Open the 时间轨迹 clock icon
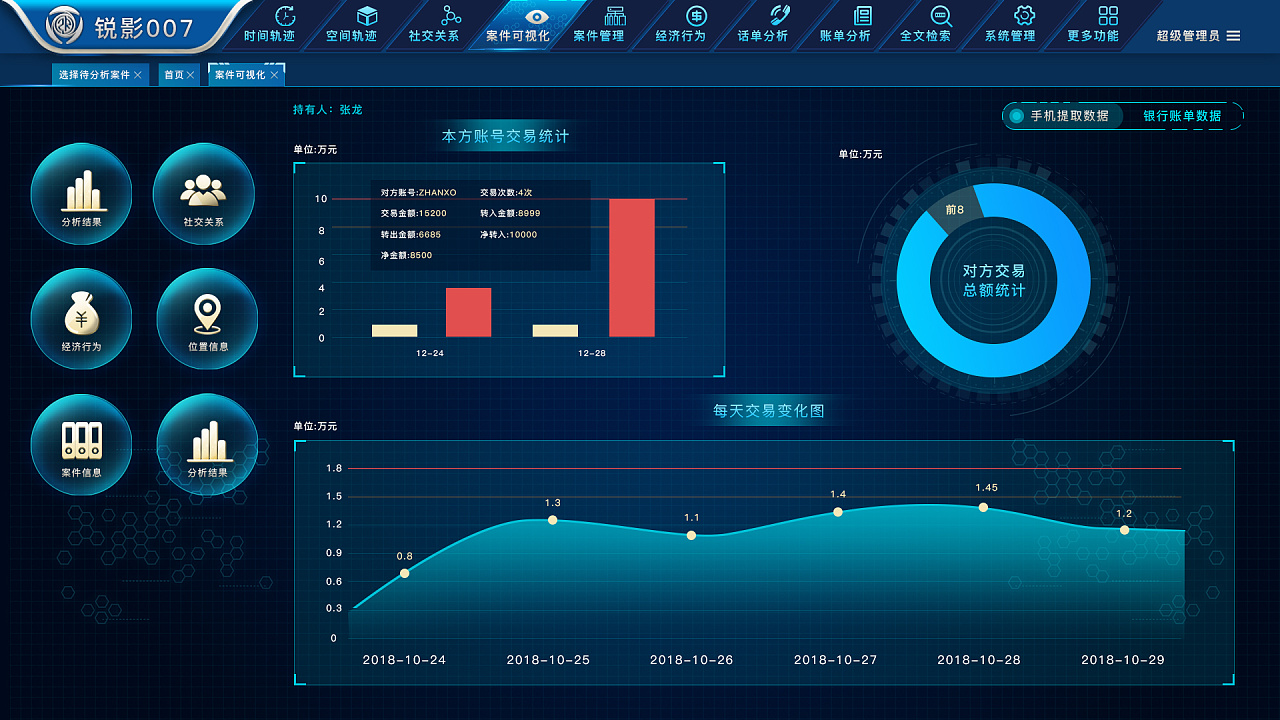This screenshot has height=720, width=1280. (x=285, y=16)
